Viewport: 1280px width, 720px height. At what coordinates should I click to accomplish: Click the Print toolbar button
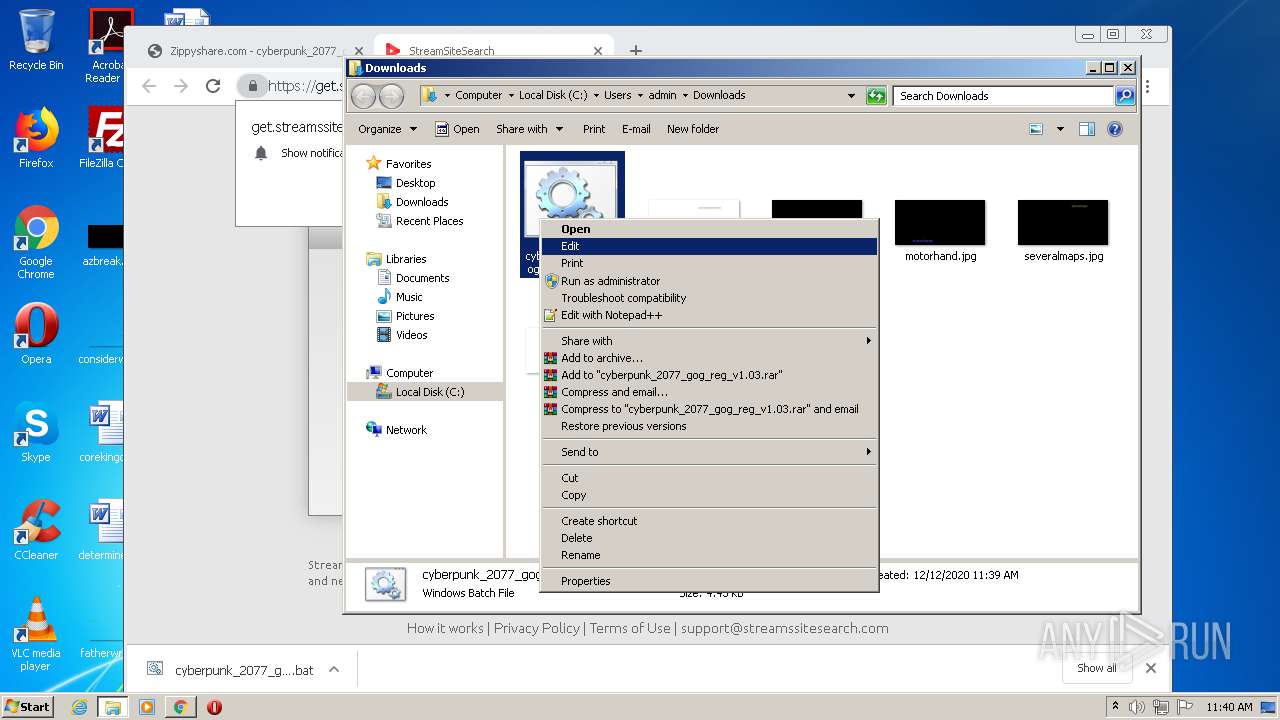(x=594, y=129)
